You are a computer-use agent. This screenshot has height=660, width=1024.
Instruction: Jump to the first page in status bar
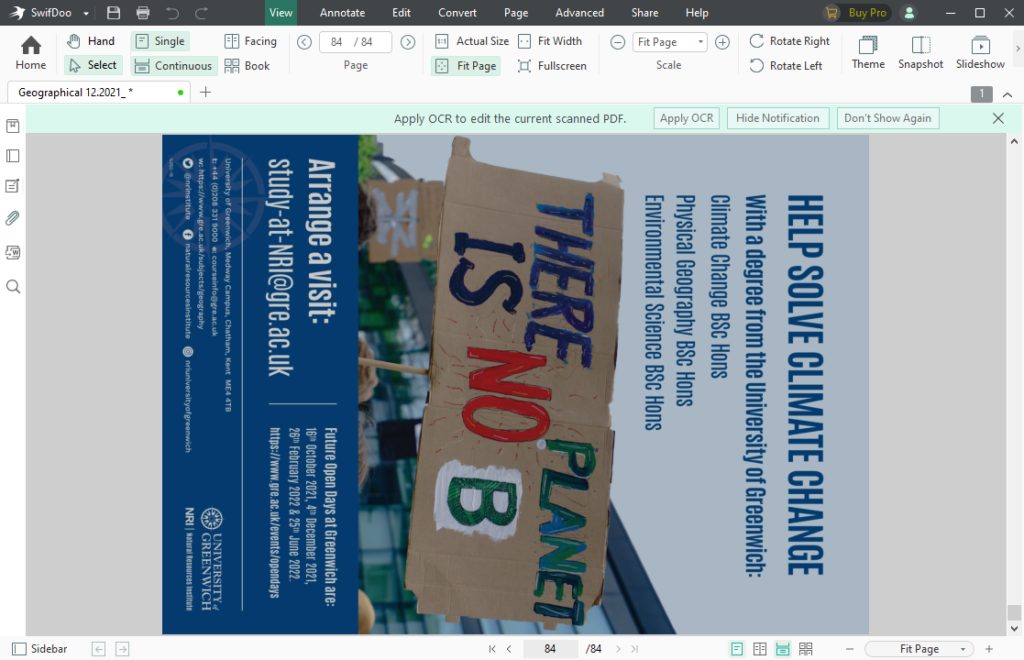(x=492, y=649)
